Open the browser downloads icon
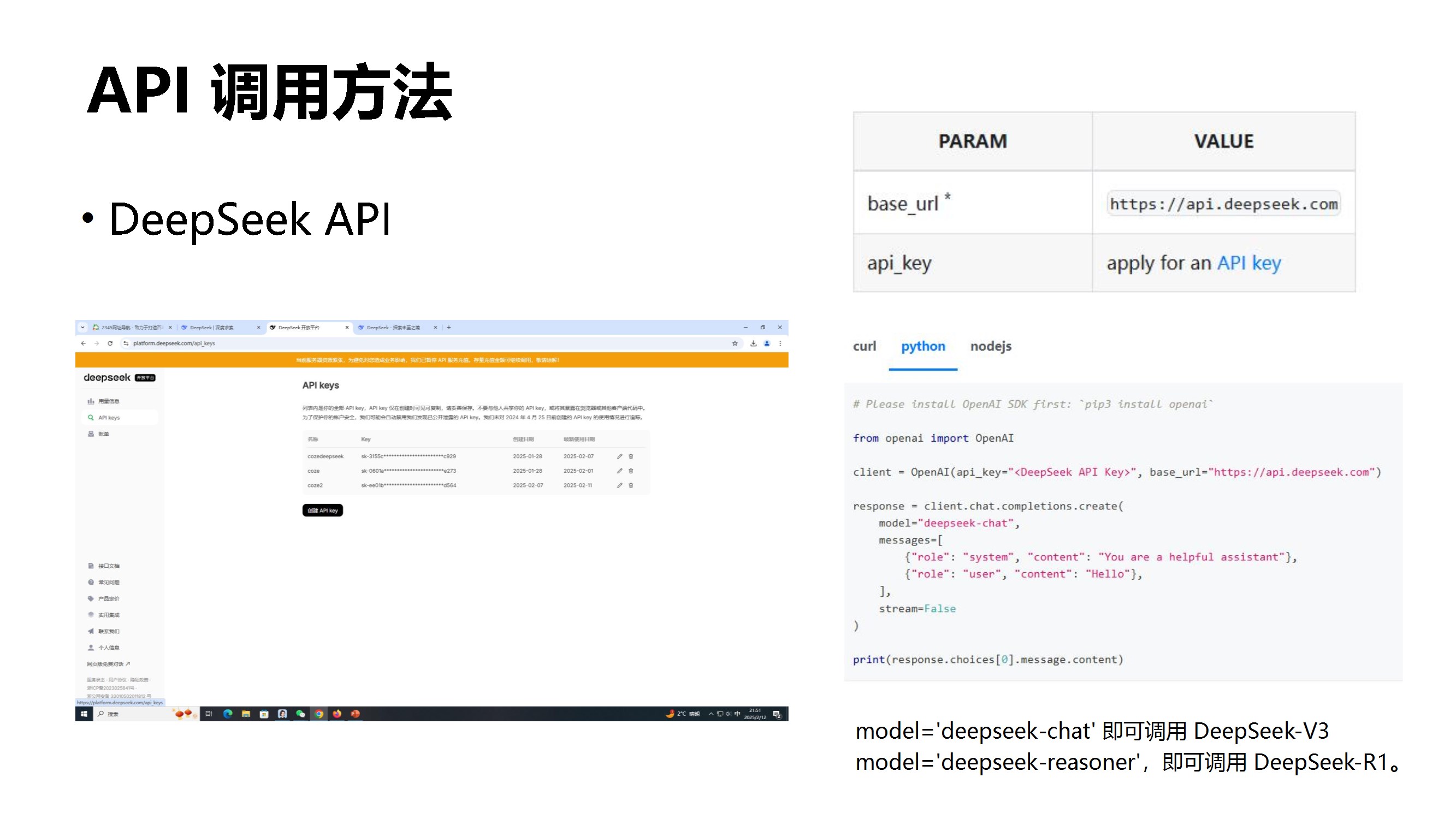 coord(754,343)
